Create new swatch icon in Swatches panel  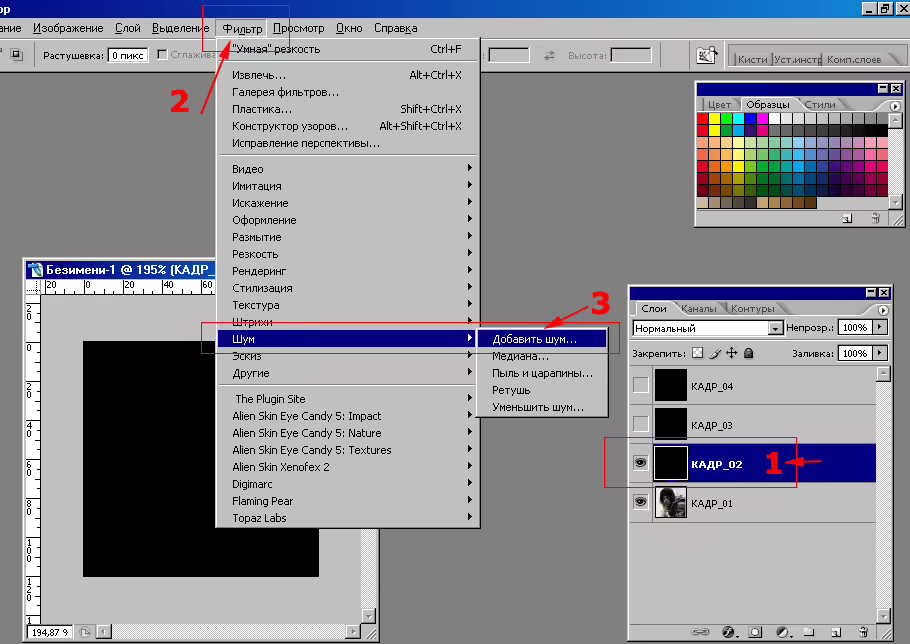(847, 218)
